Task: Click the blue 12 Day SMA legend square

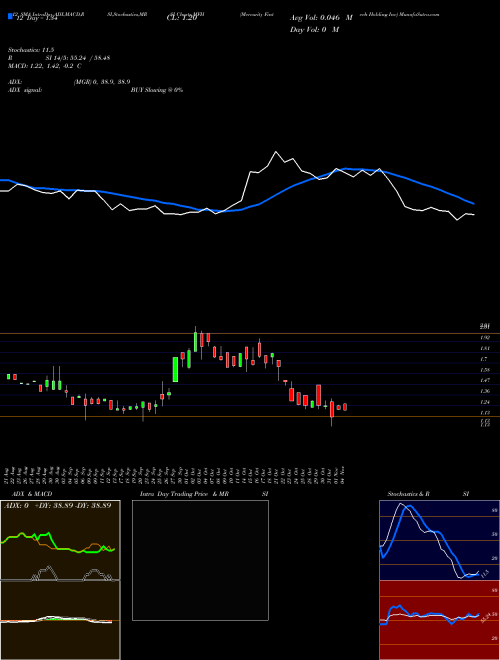Action: (10, 17)
